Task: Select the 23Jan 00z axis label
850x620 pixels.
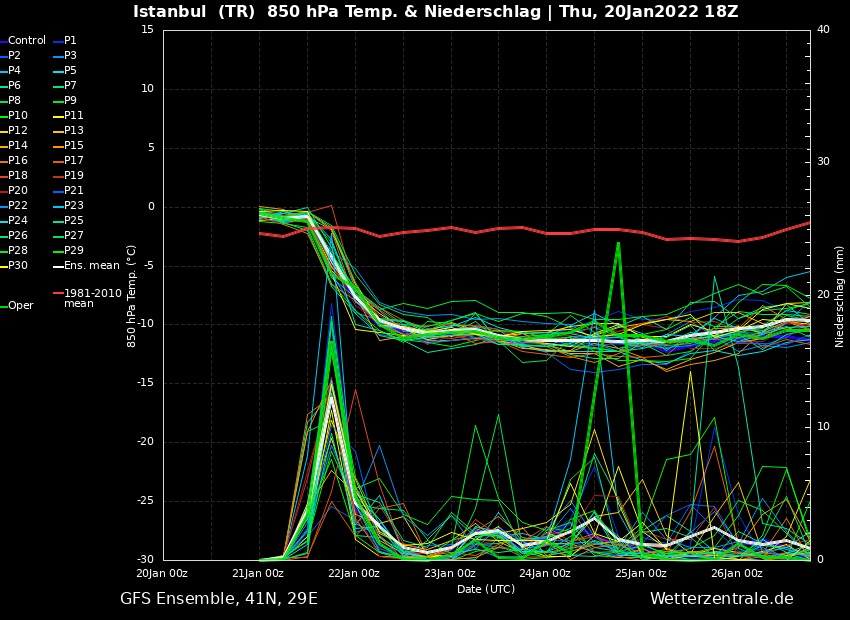Action: tap(450, 574)
